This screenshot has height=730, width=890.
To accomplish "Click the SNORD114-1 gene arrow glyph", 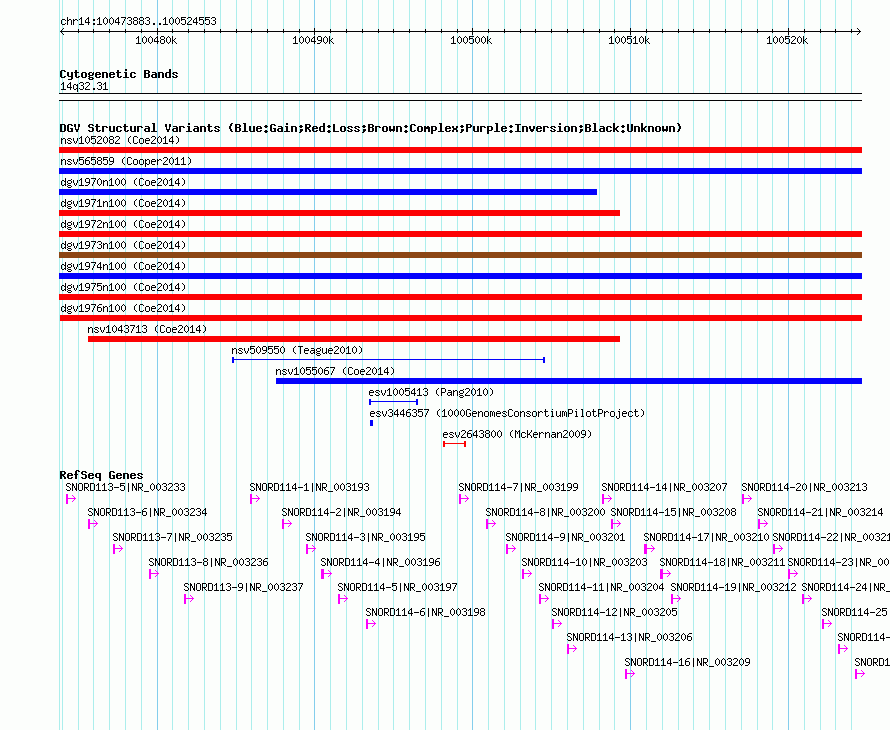I will [255, 499].
